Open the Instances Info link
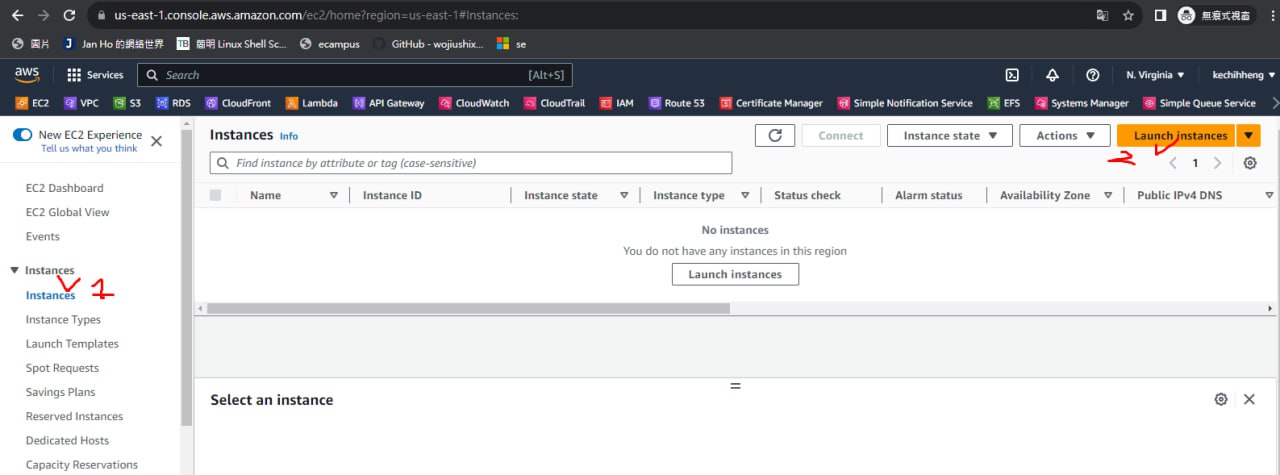Viewport: 1280px width, 475px height. coord(289,136)
